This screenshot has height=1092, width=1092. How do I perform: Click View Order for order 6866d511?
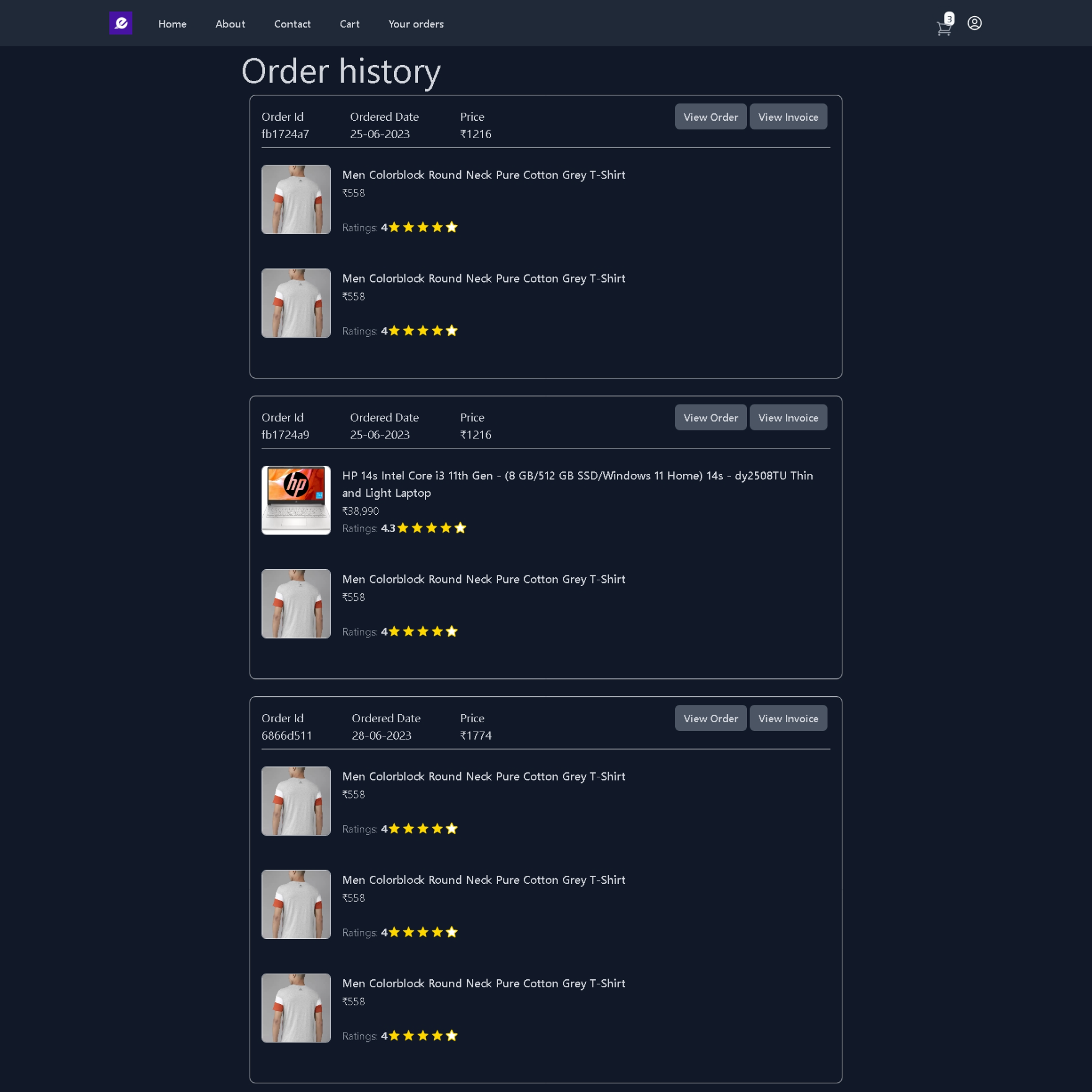point(710,718)
